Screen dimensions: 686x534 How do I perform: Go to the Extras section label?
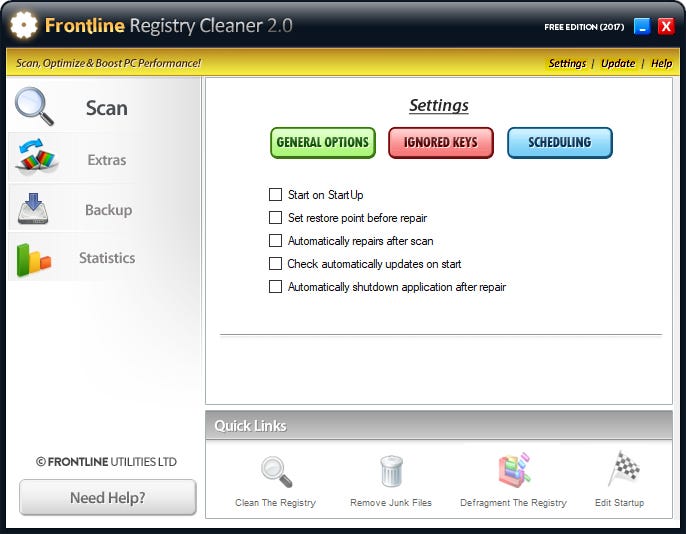point(107,160)
